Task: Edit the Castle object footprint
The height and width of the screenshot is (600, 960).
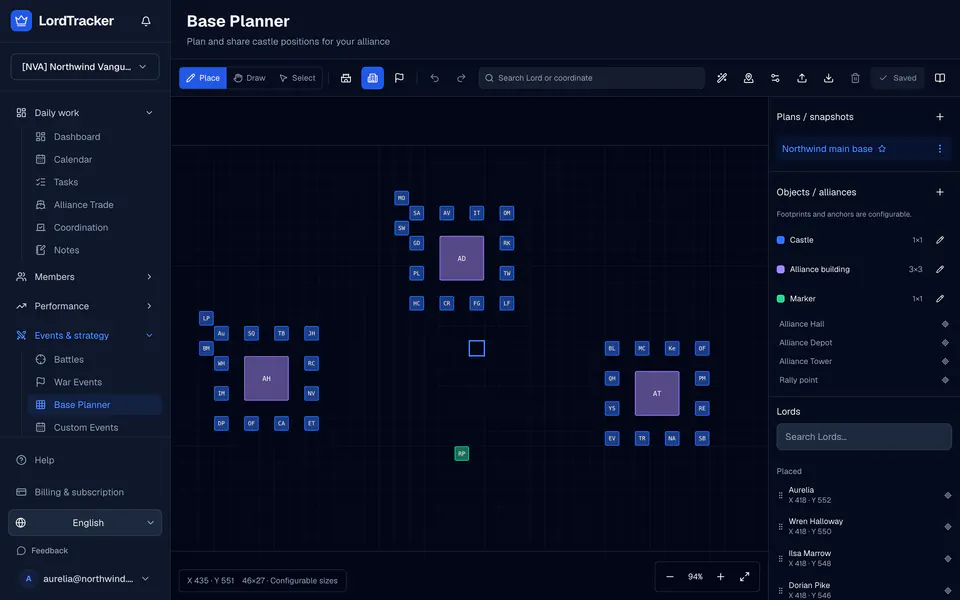Action: 940,240
